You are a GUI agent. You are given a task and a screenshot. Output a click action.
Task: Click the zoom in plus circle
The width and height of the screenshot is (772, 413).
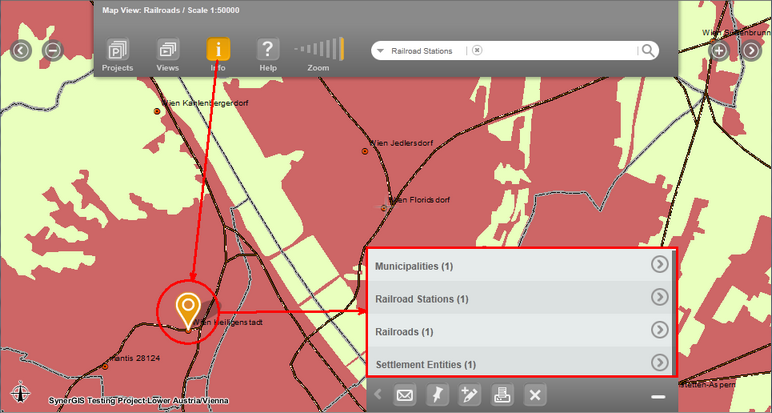tap(719, 51)
